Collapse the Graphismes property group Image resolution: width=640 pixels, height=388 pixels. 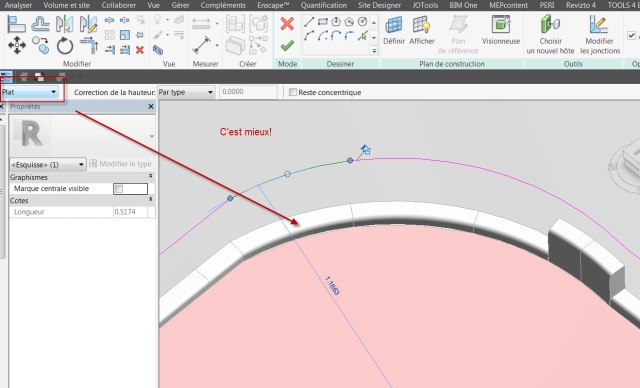[151, 176]
